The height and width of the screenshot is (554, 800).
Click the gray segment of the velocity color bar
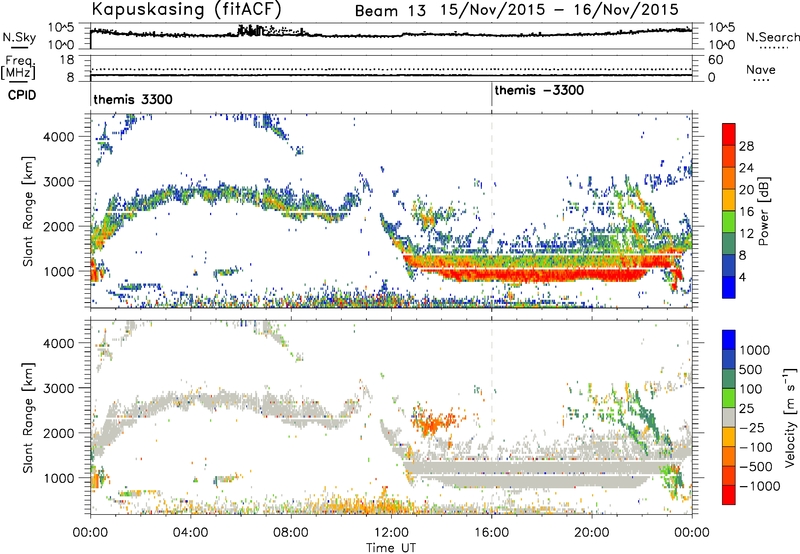point(729,417)
